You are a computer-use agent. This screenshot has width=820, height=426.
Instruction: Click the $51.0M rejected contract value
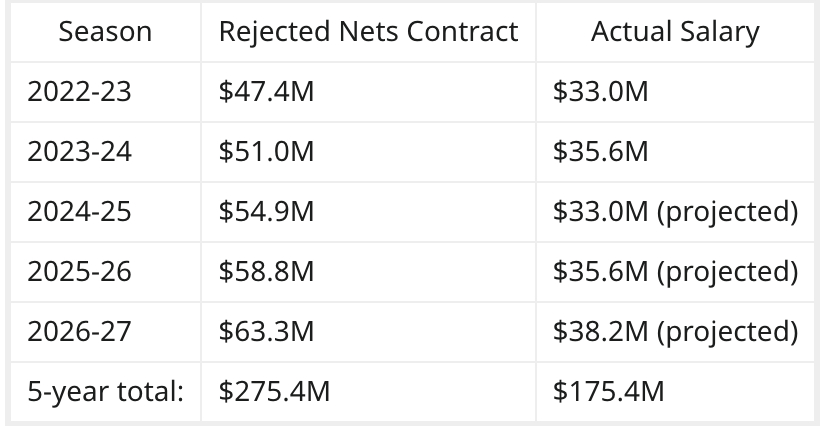(x=267, y=152)
